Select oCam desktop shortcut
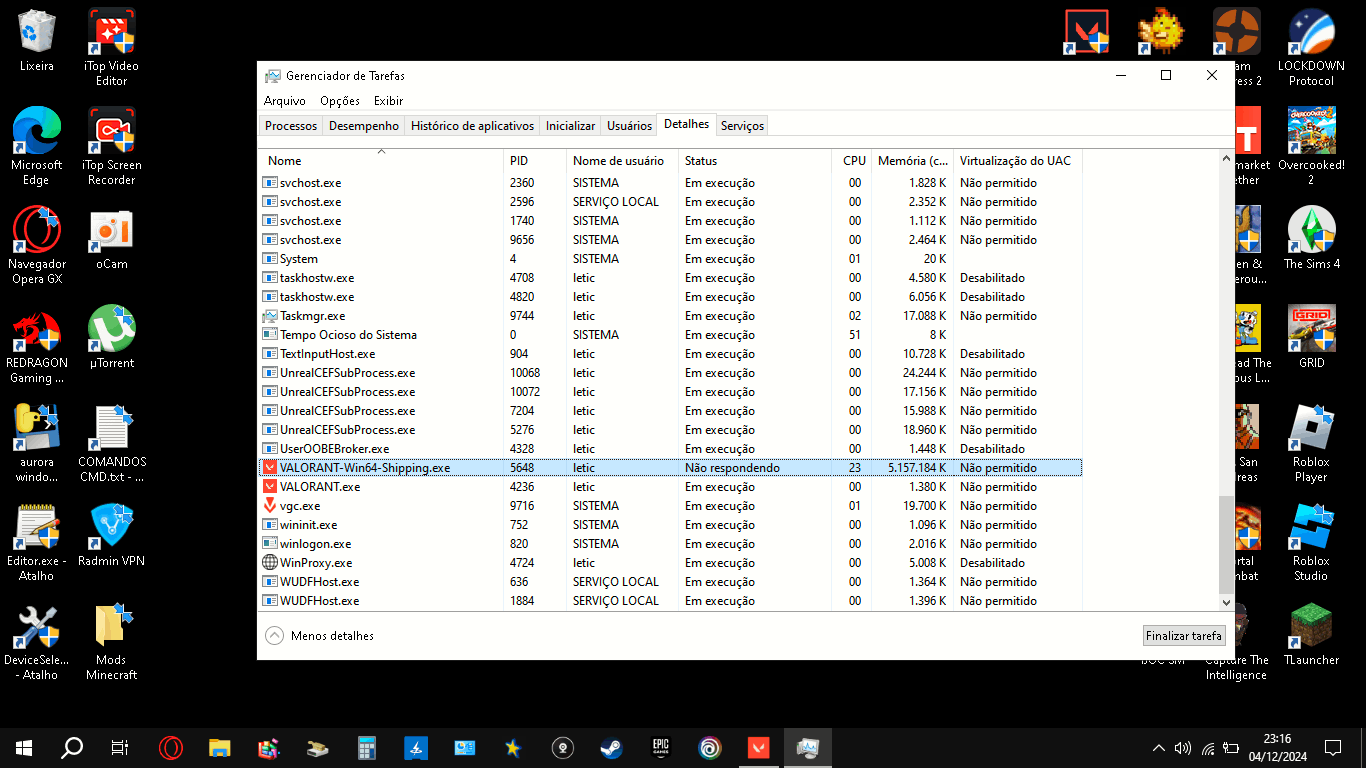 tap(111, 238)
